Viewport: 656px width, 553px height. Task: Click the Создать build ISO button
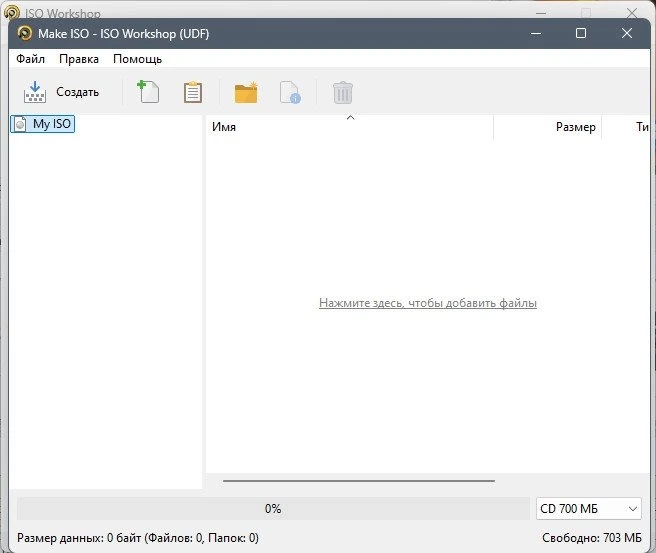coord(61,92)
